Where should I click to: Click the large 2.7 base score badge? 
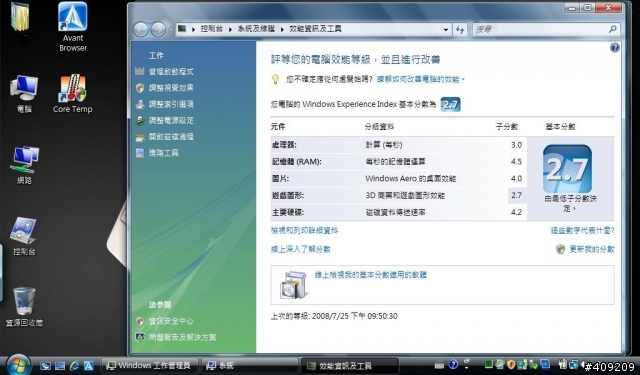pyautogui.click(x=567, y=169)
